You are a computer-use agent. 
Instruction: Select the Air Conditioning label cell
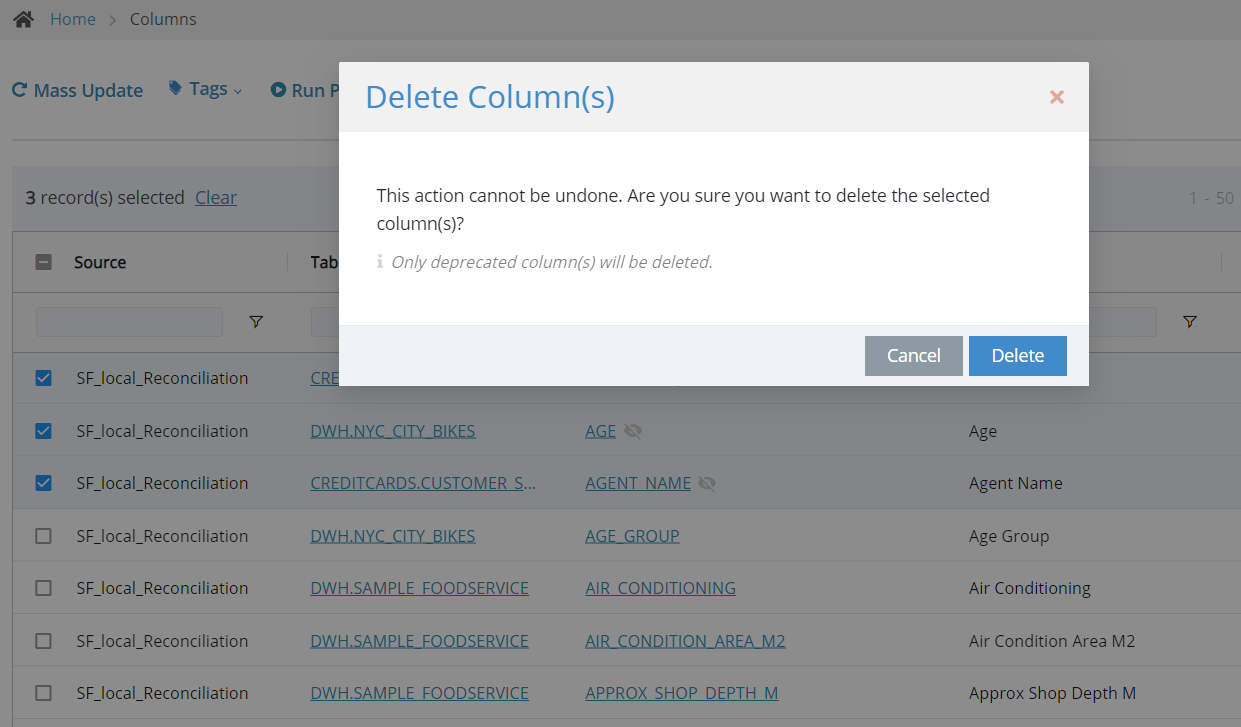click(x=1030, y=588)
